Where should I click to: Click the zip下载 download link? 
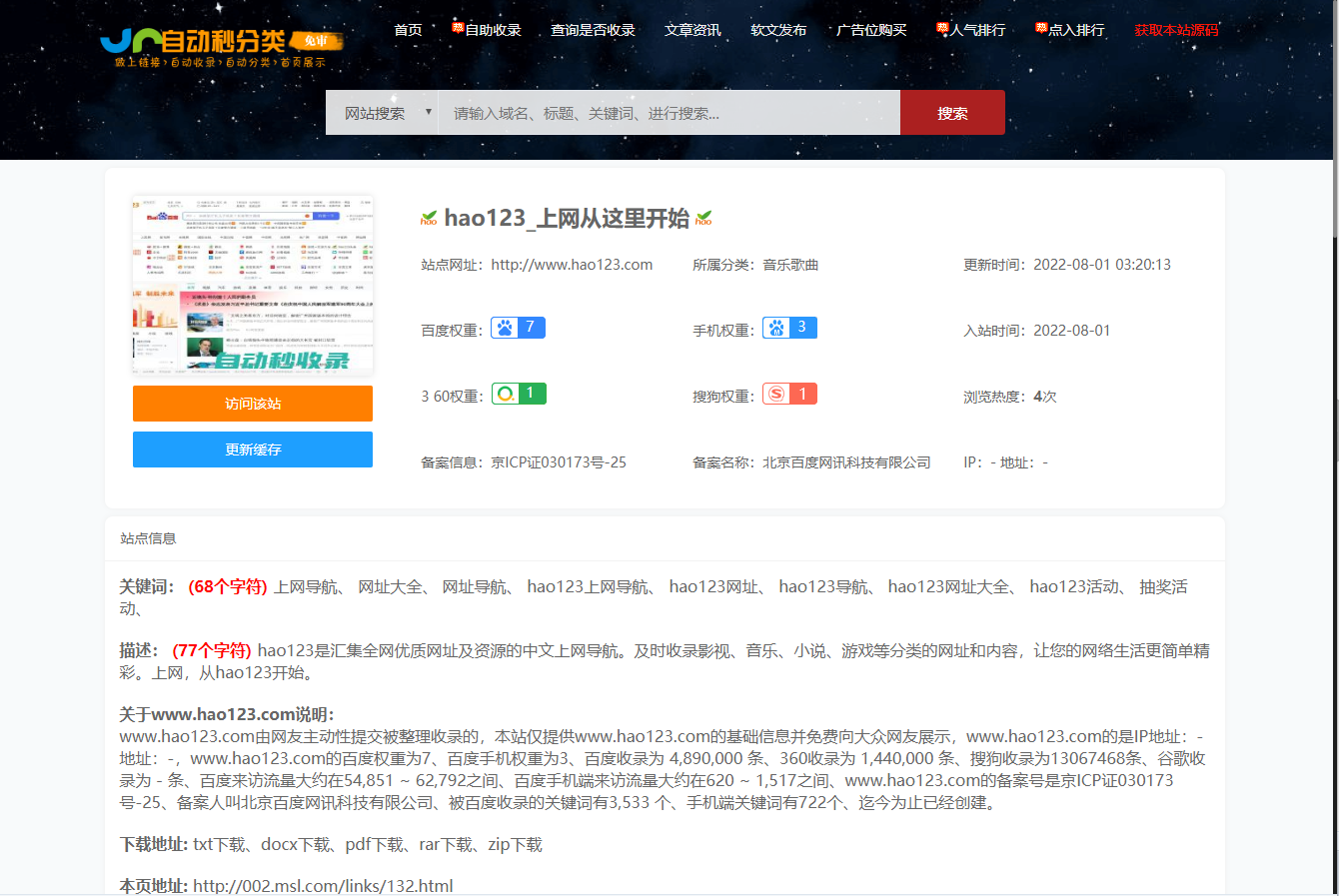[516, 844]
